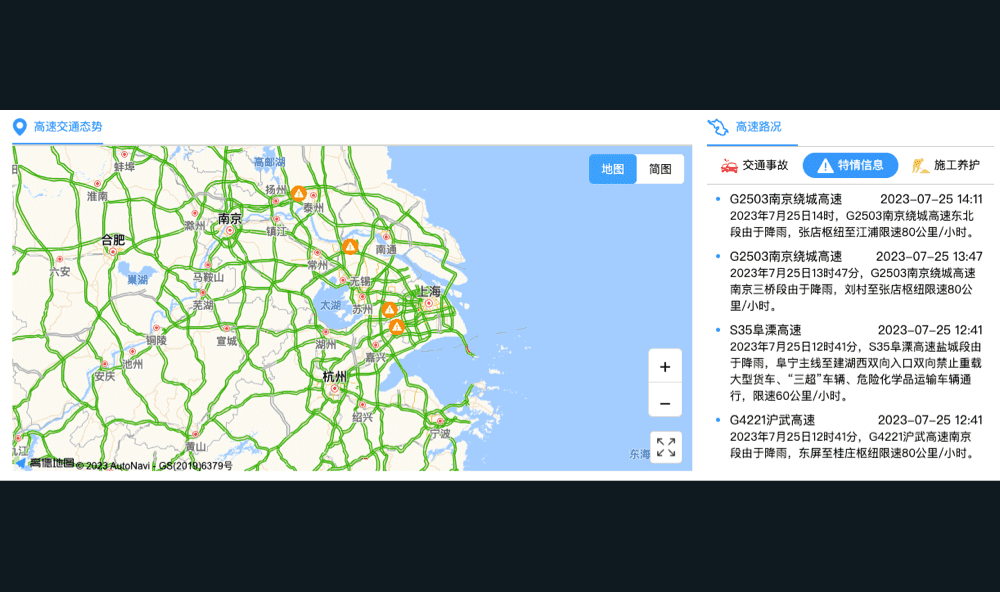Select the 特情信息 filter
This screenshot has height=592, width=1000.
[850, 165]
